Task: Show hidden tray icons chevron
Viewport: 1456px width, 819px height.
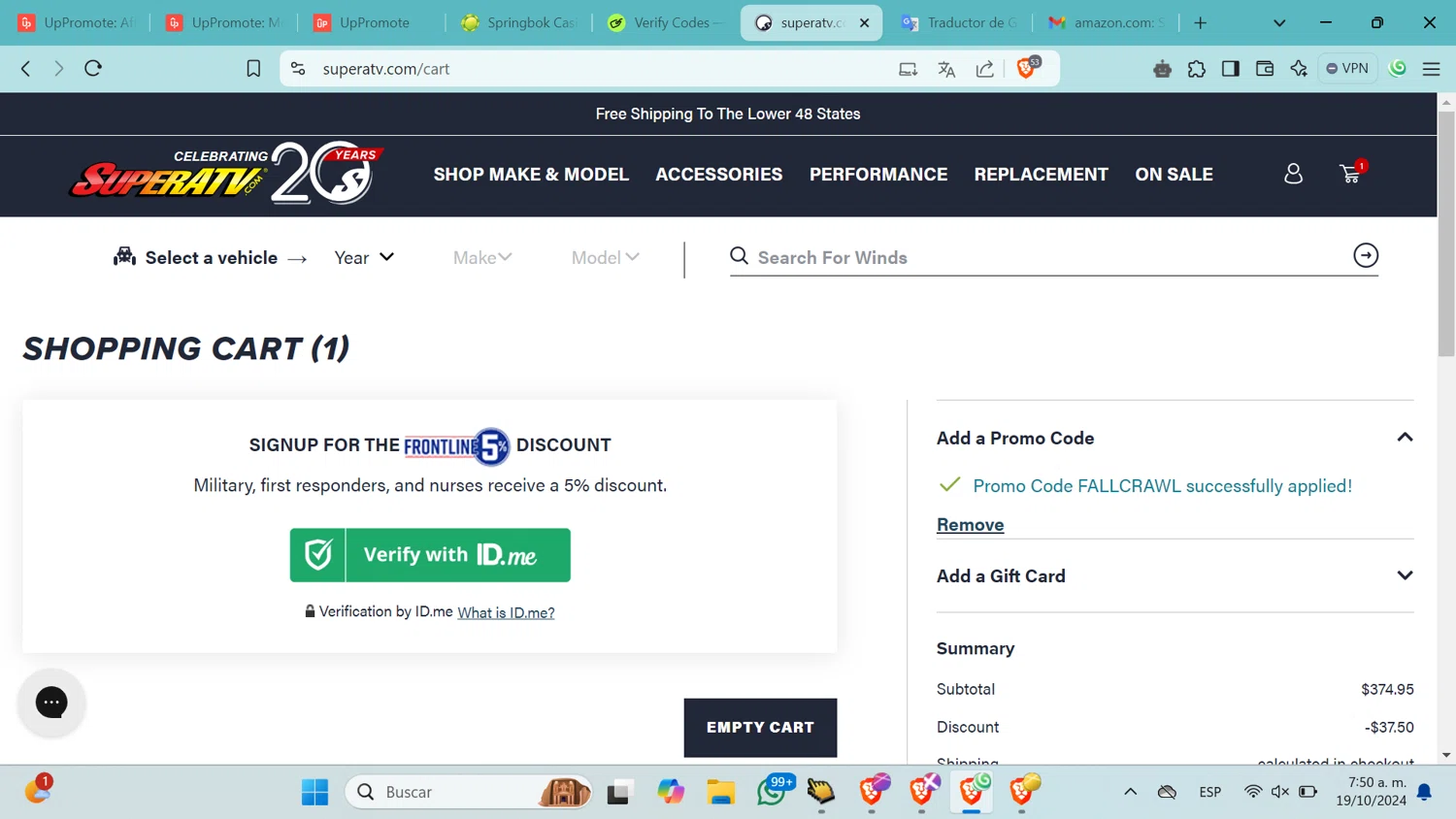Action: (1130, 792)
